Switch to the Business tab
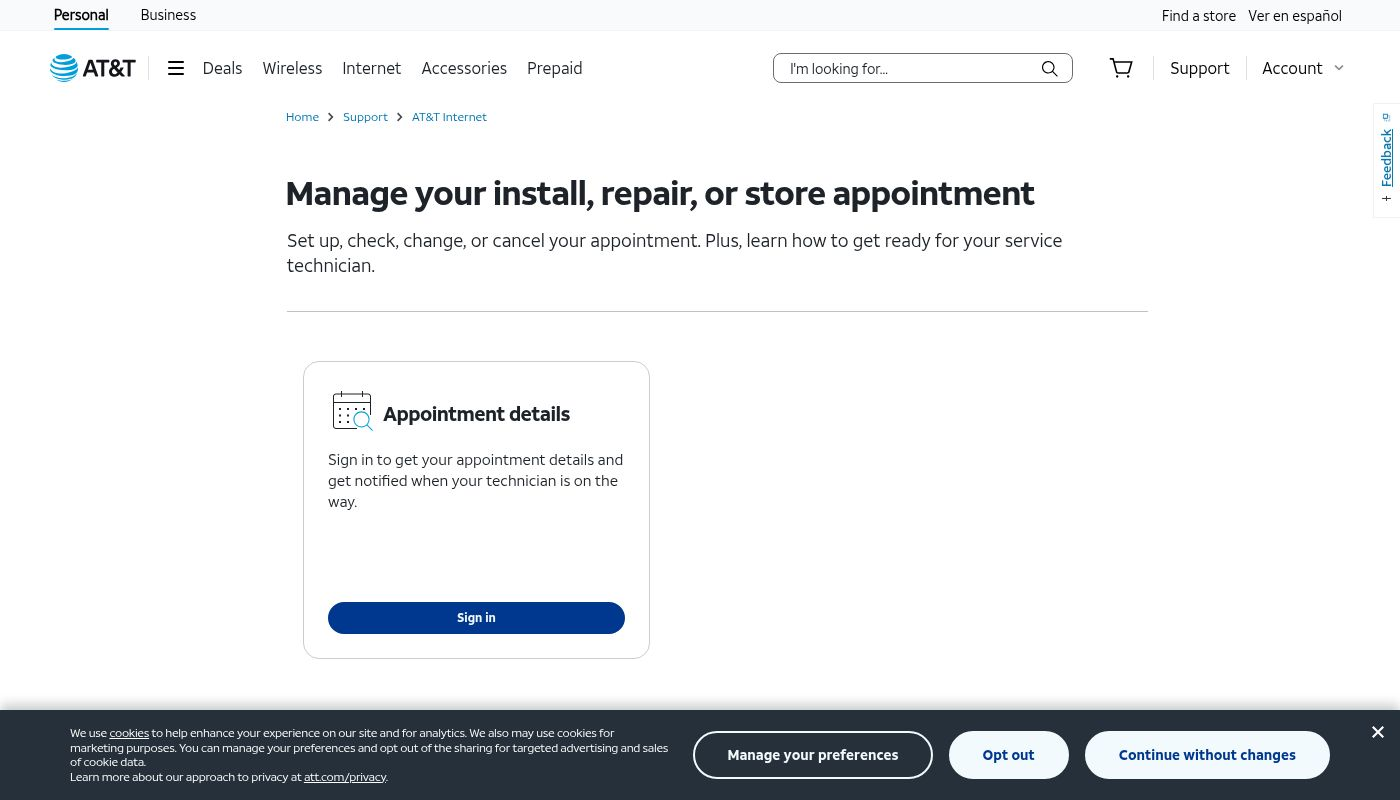This screenshot has width=1400, height=800. 168,15
